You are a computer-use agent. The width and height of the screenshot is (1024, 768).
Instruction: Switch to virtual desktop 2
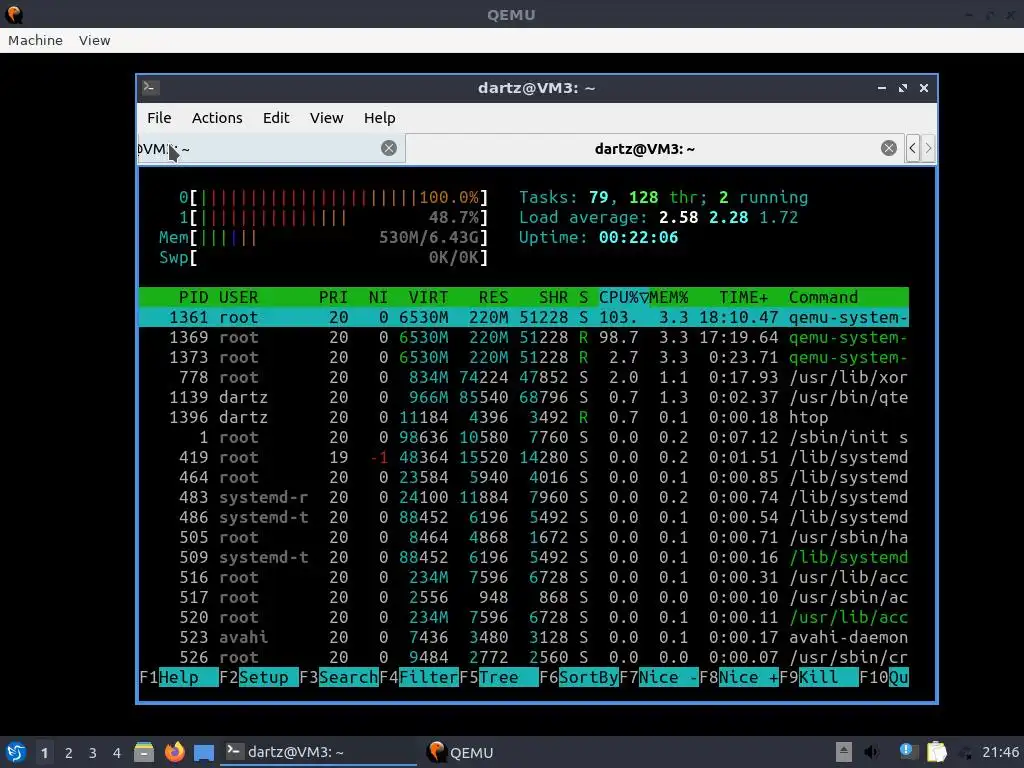click(69, 753)
